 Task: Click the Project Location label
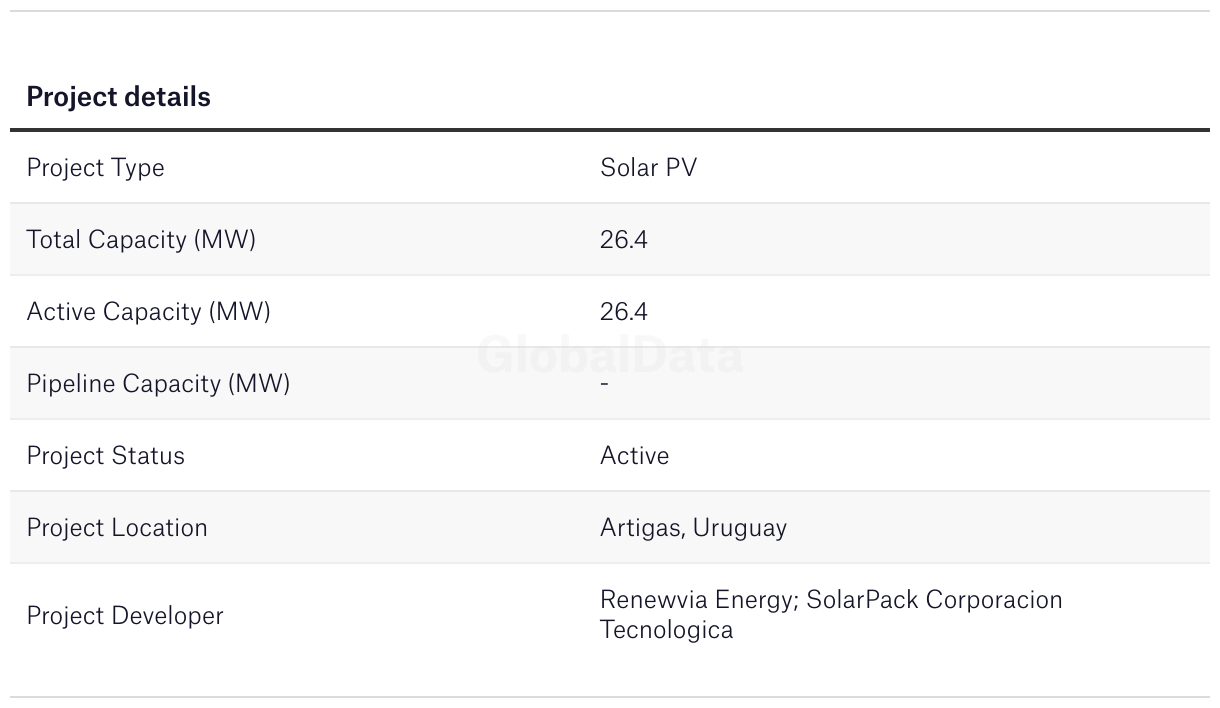click(x=117, y=528)
